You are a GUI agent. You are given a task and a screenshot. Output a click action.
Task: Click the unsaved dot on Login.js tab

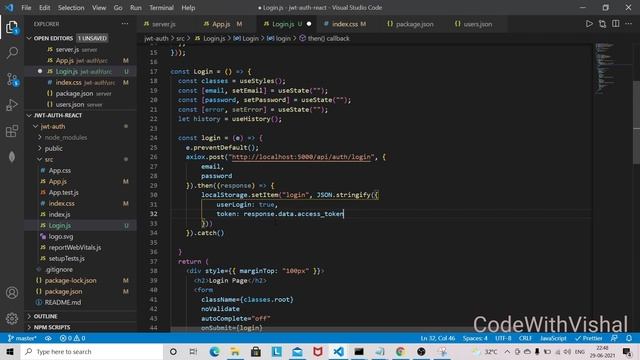point(309,24)
